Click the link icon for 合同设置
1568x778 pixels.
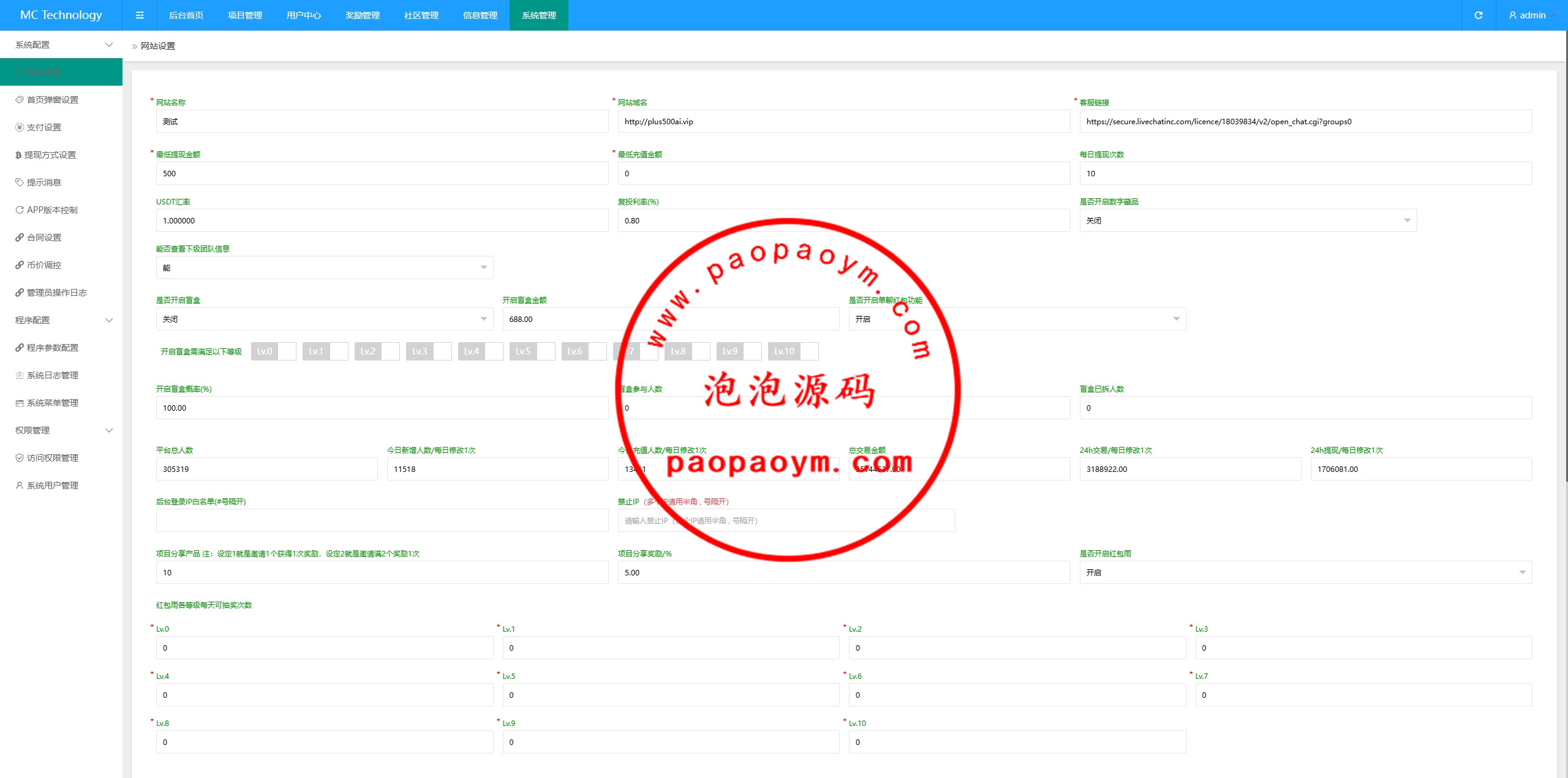20,238
